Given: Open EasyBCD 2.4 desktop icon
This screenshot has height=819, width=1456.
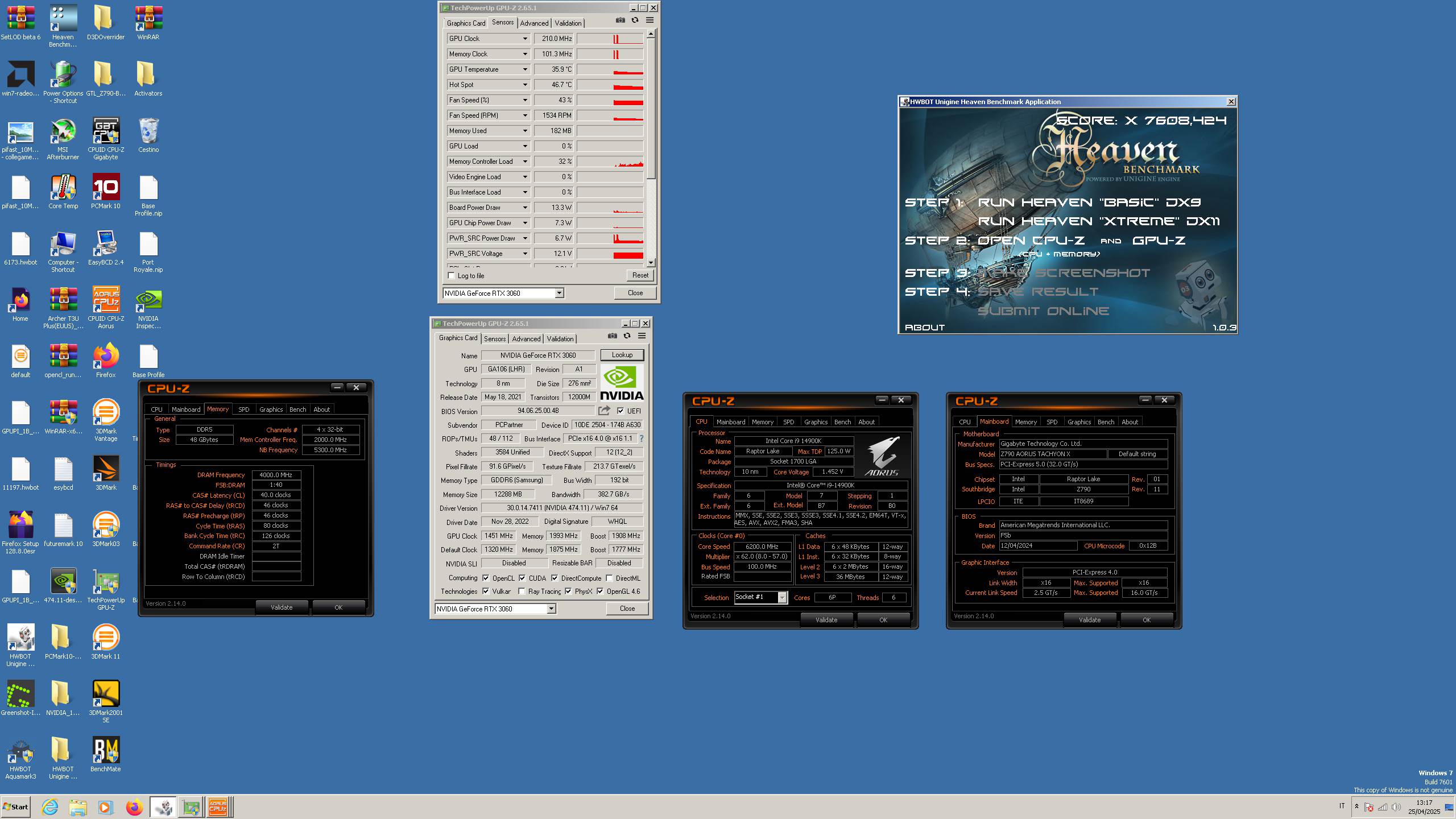Looking at the screenshot, I should coord(106,248).
